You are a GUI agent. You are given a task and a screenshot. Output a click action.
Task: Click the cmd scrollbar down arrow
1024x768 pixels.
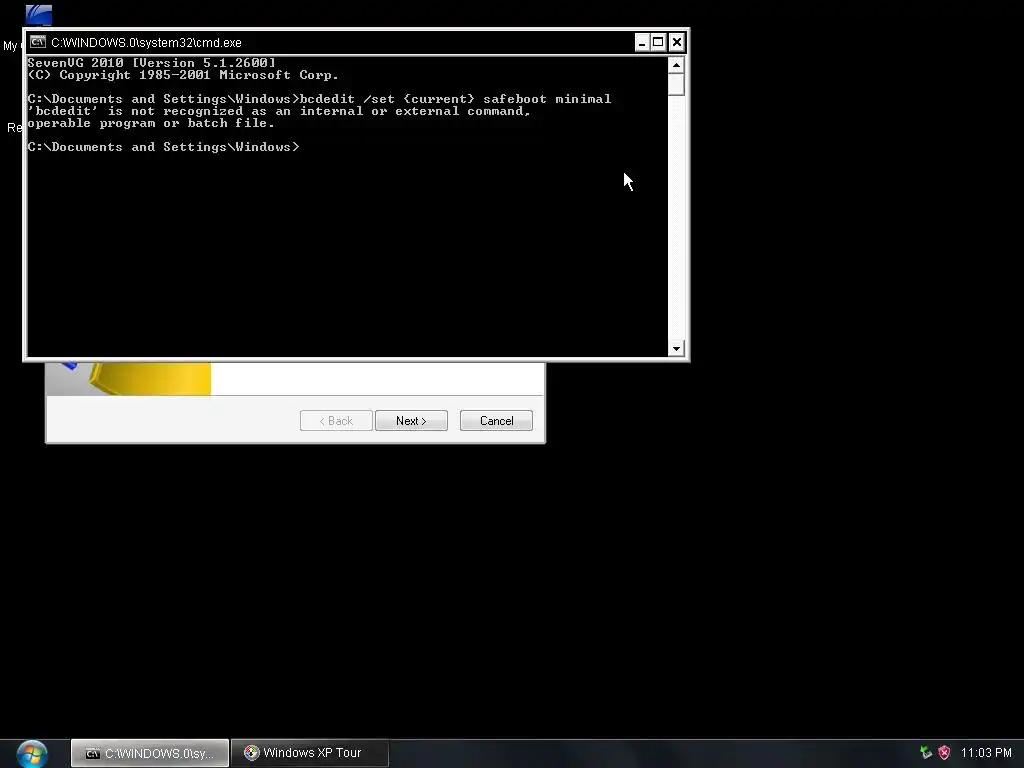click(x=676, y=348)
